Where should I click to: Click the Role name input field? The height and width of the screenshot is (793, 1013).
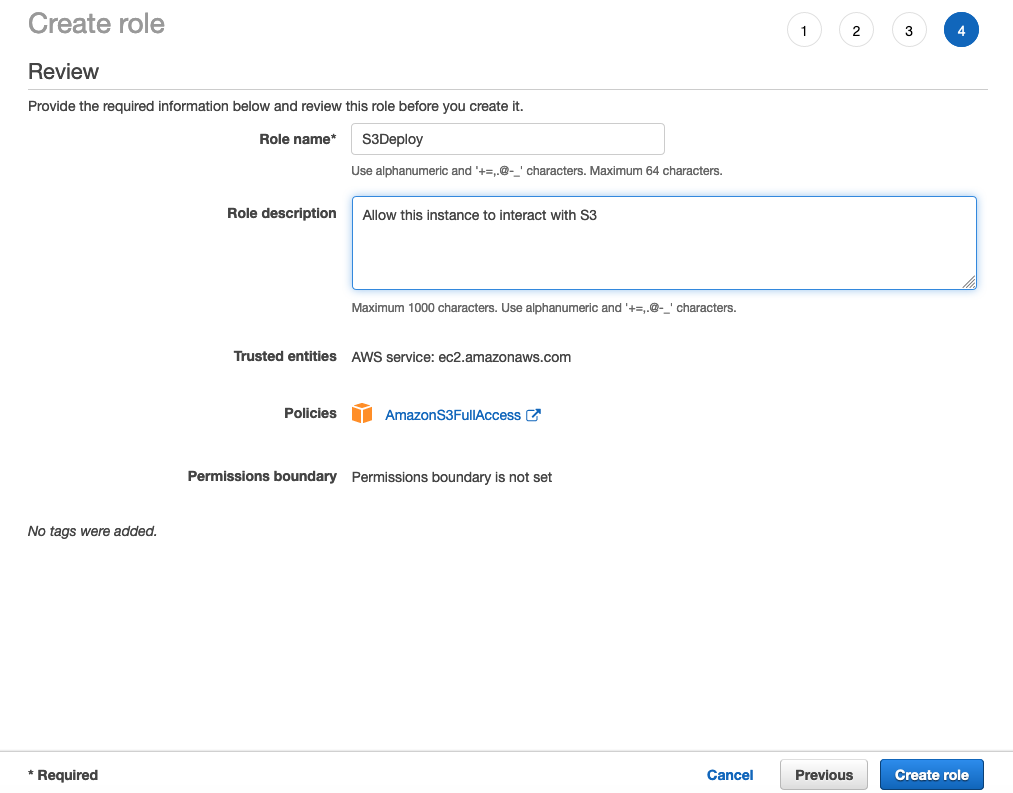click(508, 139)
